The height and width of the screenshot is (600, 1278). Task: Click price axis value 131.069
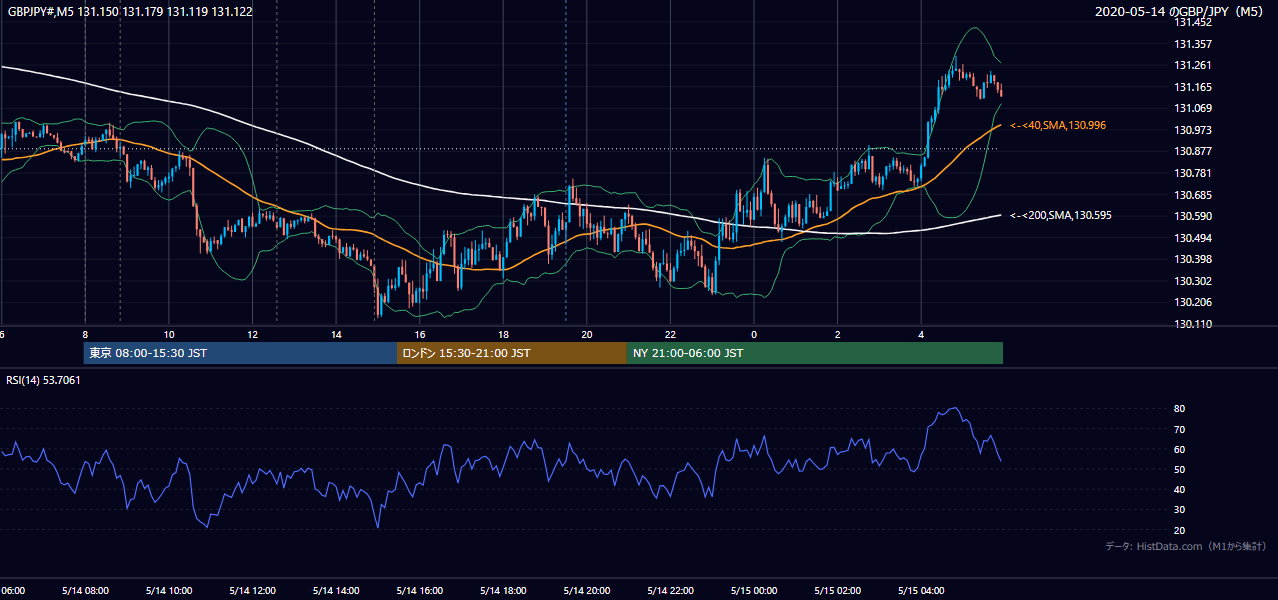pyautogui.click(x=1192, y=108)
